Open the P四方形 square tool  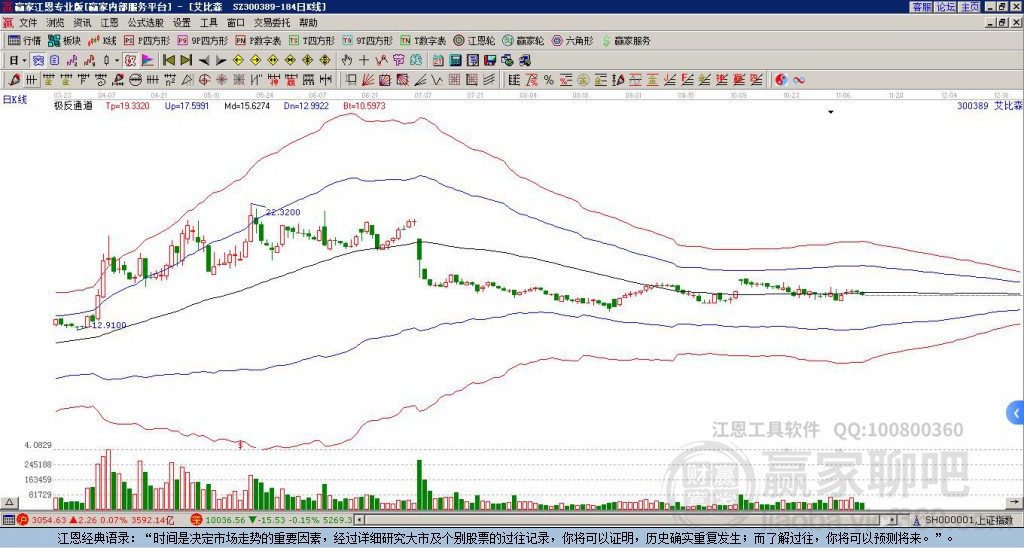pos(147,40)
